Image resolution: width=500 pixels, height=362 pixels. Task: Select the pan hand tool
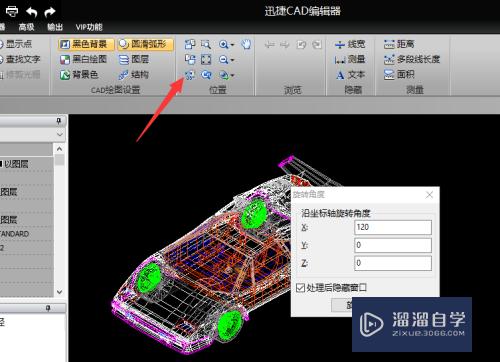246,44
